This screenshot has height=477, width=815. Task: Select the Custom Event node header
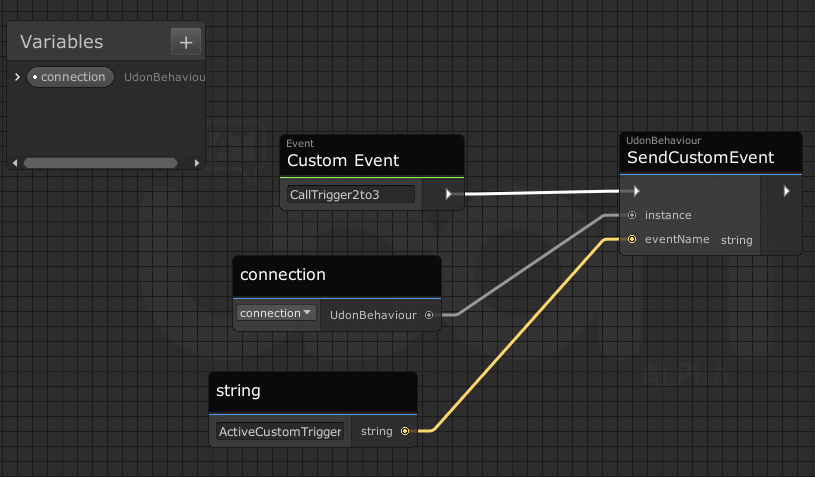pyautogui.click(x=372, y=155)
